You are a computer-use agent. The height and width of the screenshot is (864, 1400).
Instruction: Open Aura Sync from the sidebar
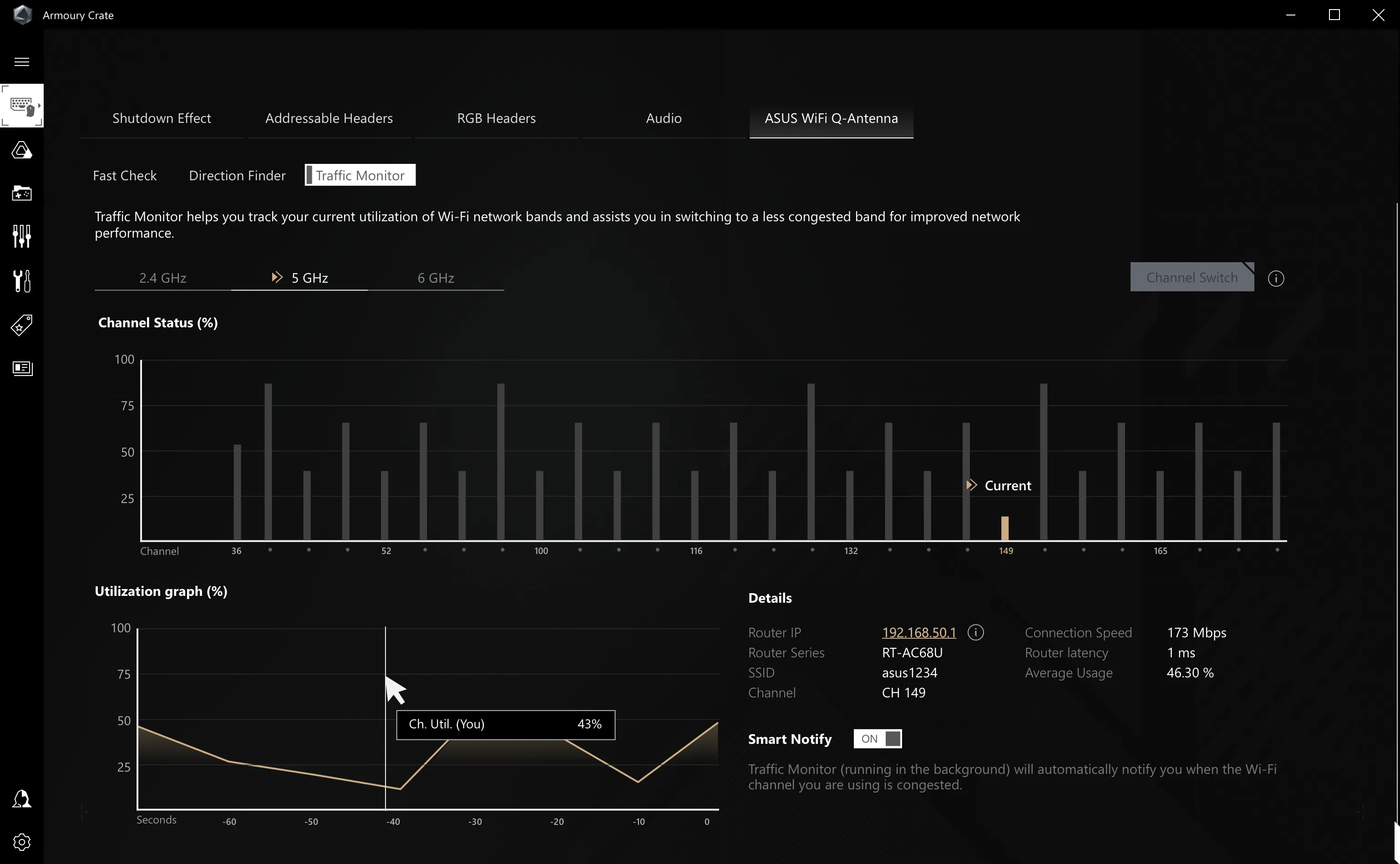coord(22,150)
